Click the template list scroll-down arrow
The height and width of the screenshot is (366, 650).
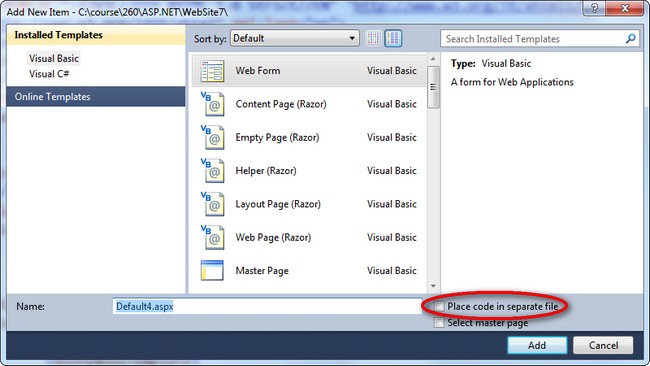pyautogui.click(x=433, y=286)
